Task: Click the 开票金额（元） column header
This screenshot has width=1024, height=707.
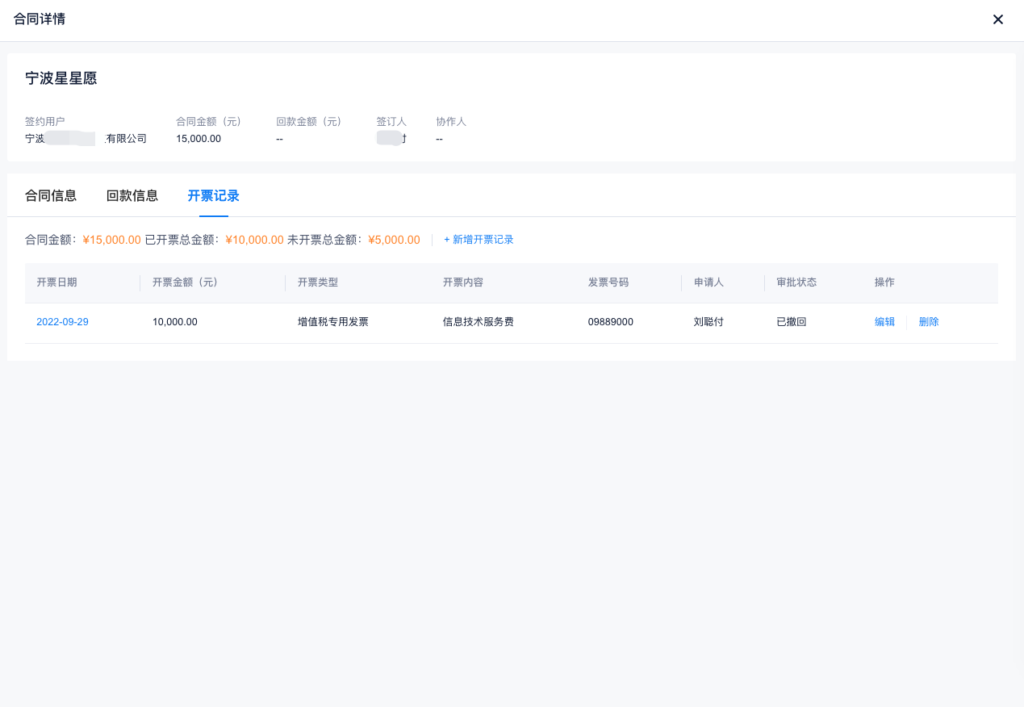Action: [x=185, y=283]
